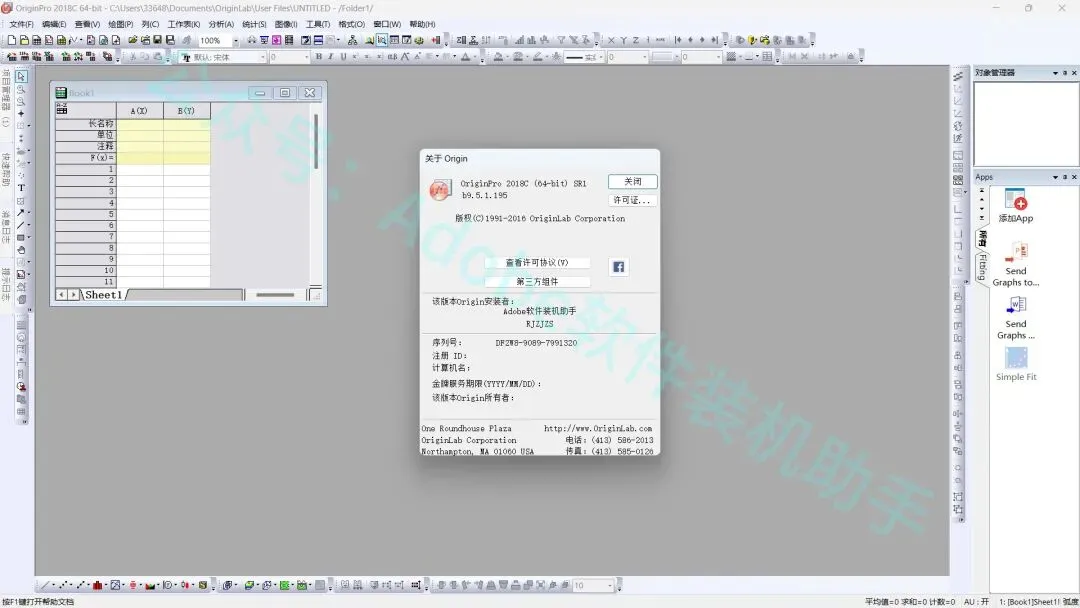
Task: Click the Save project disk icon
Action: pos(157,41)
